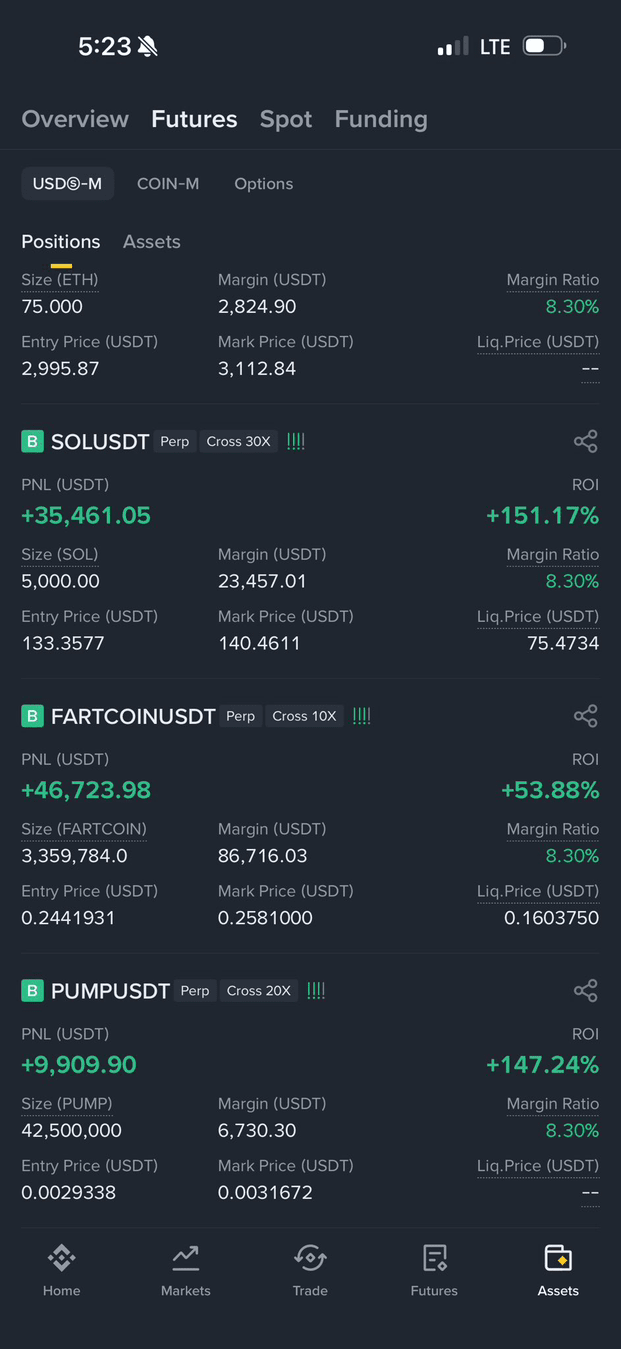Open the Markets chart icon
Image resolution: width=621 pixels, height=1349 pixels.
186,1258
